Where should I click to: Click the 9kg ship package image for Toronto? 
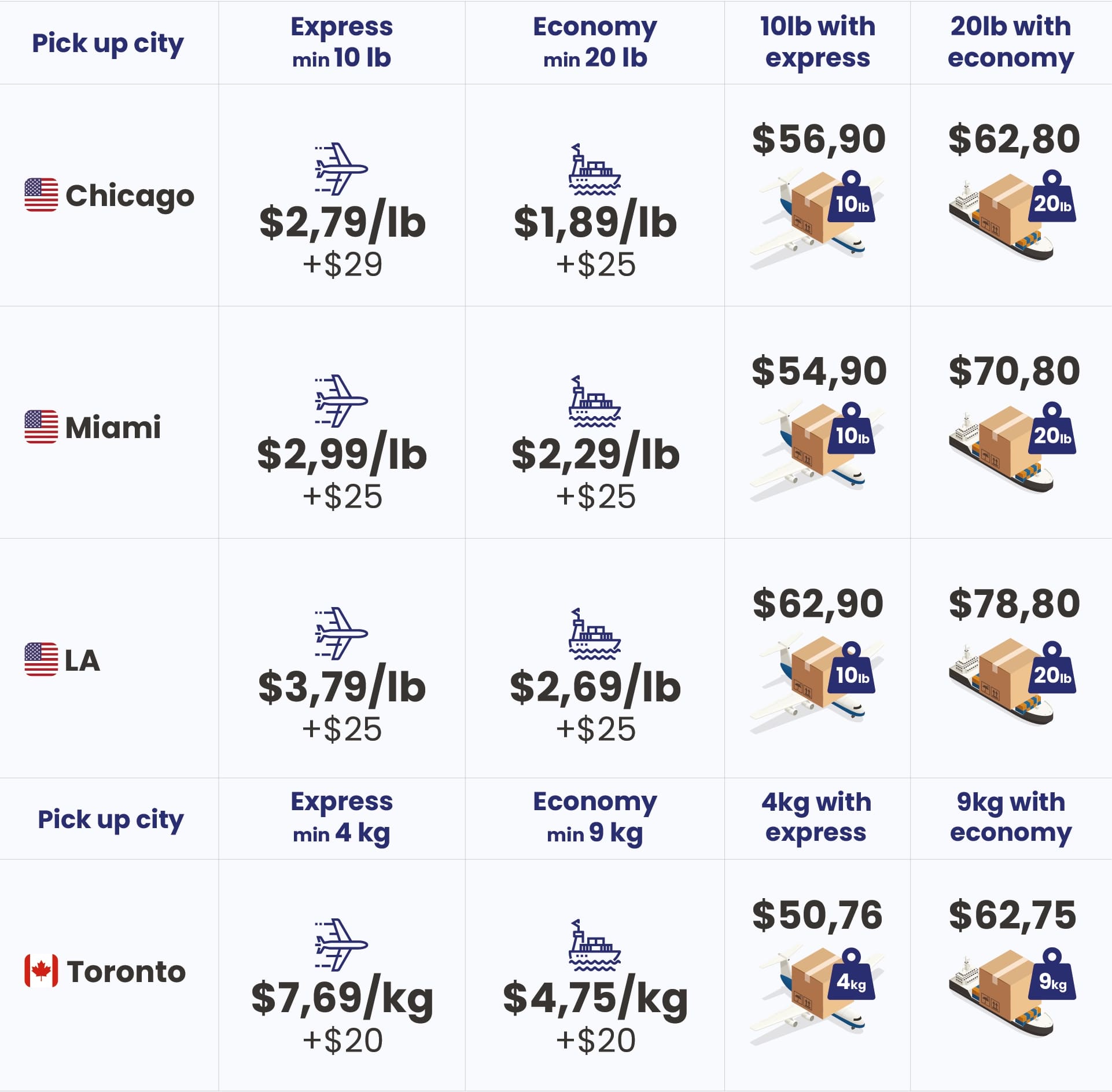point(1012,992)
